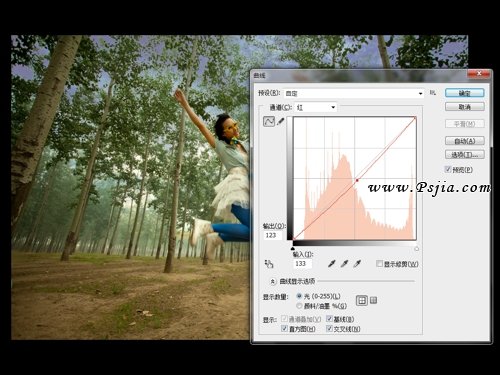The image size is (500, 375).
Task: Cancel with the 取消 button
Action: point(465,107)
